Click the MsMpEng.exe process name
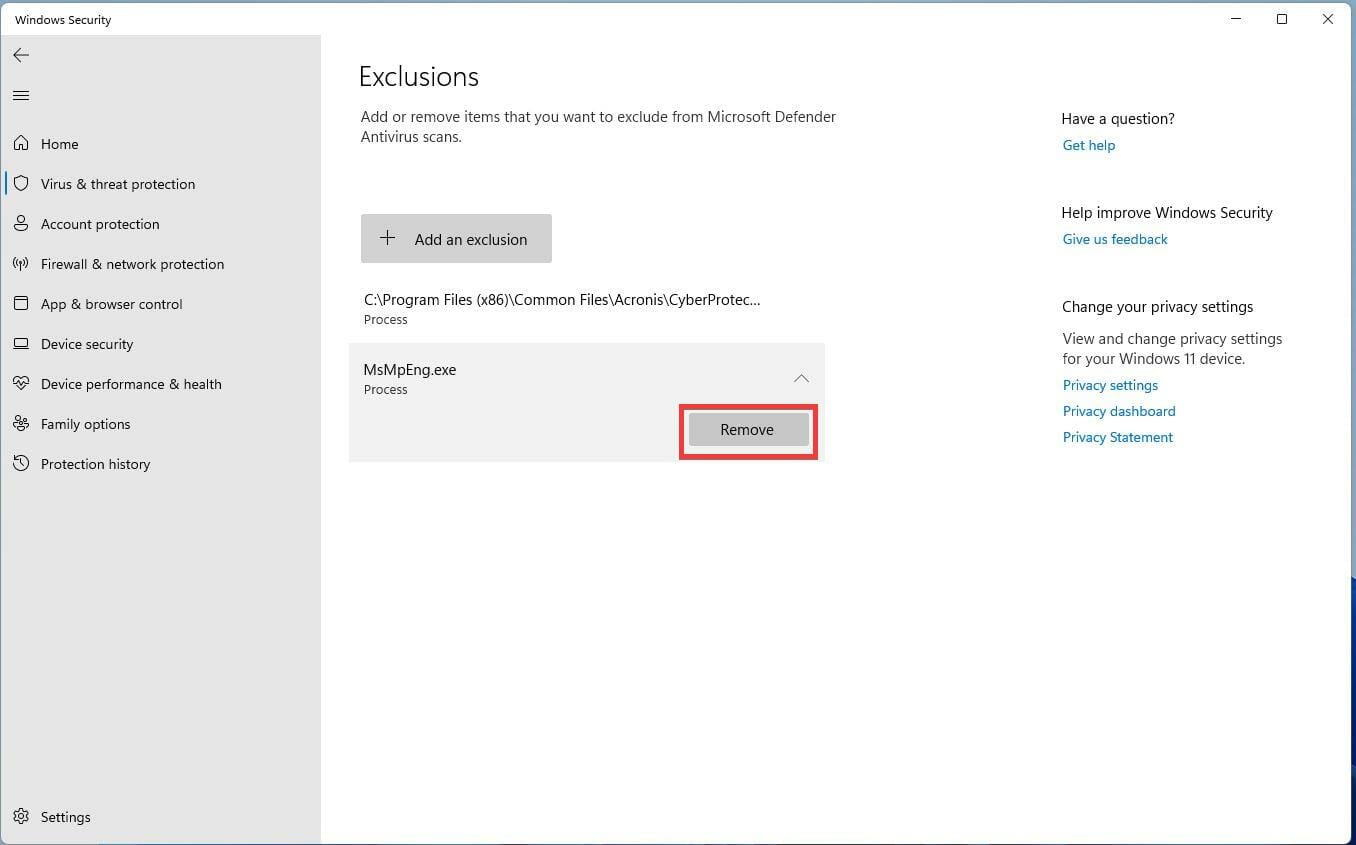 (410, 370)
